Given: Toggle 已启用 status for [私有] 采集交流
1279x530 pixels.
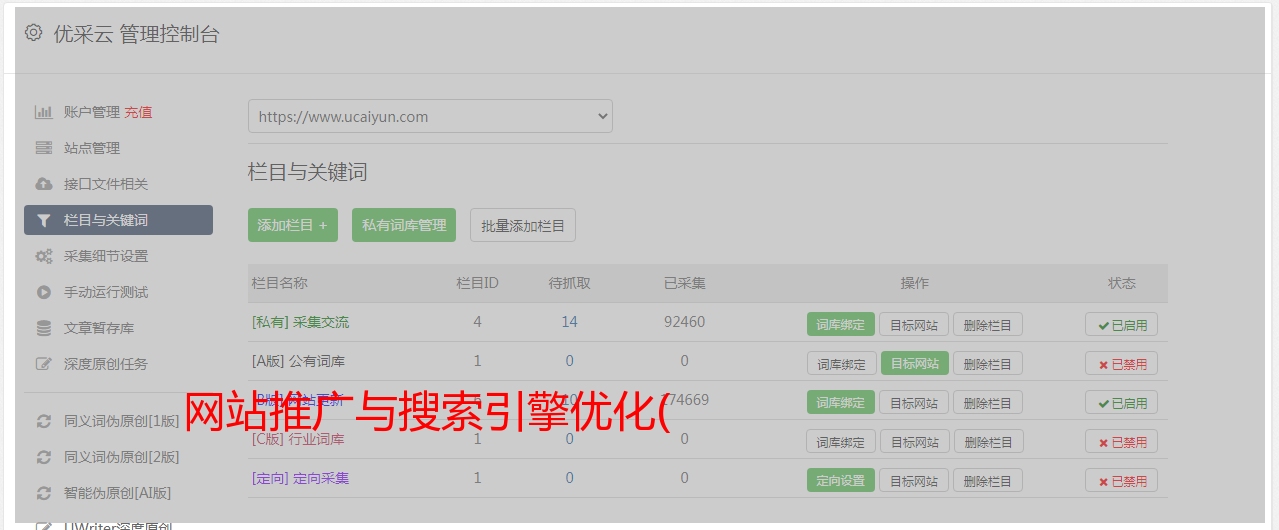Looking at the screenshot, I should pyautogui.click(x=1121, y=324).
